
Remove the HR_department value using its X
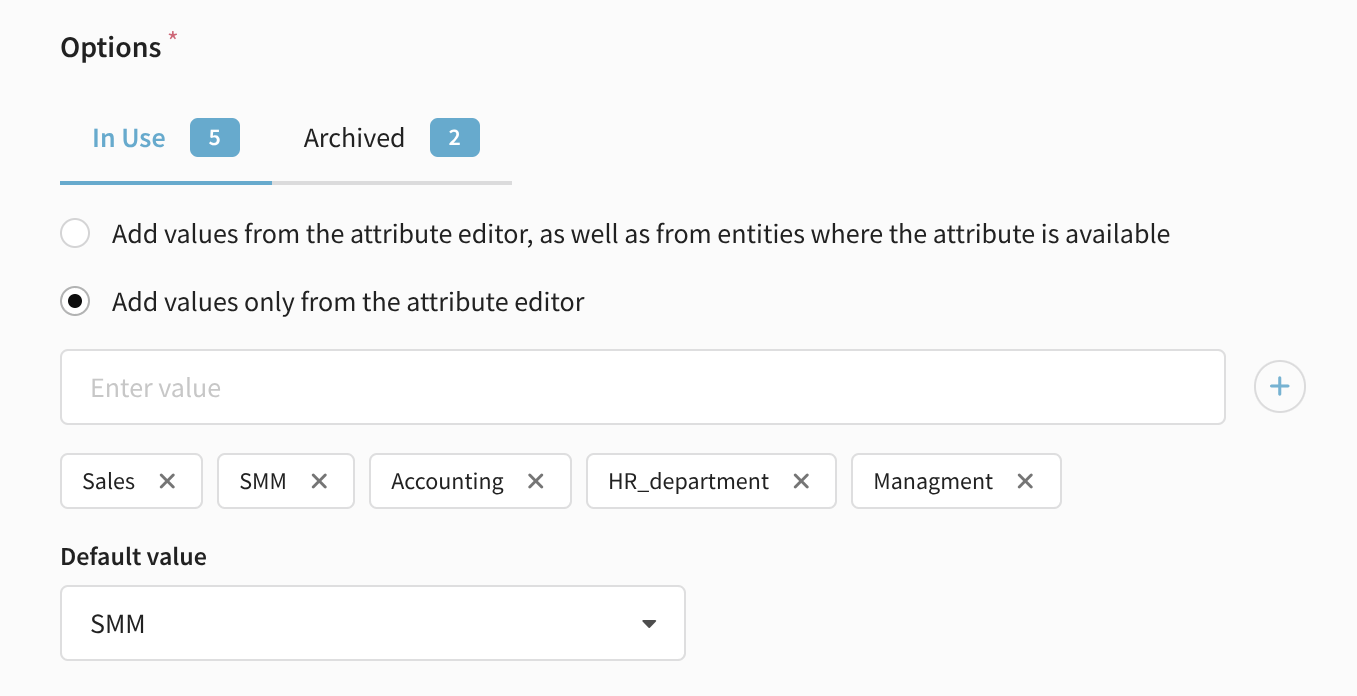coord(801,481)
